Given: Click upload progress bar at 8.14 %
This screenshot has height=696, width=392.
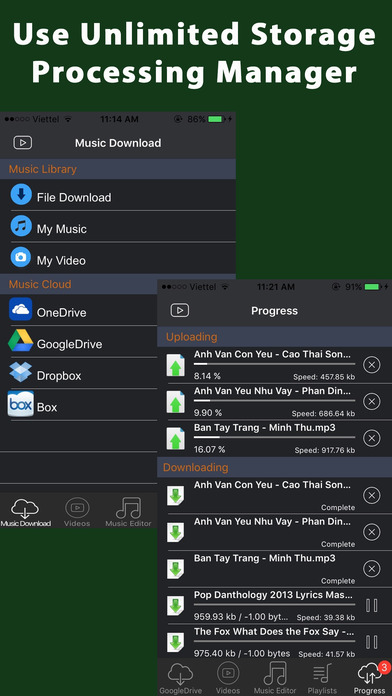Looking at the screenshot, I should click(x=274, y=364).
